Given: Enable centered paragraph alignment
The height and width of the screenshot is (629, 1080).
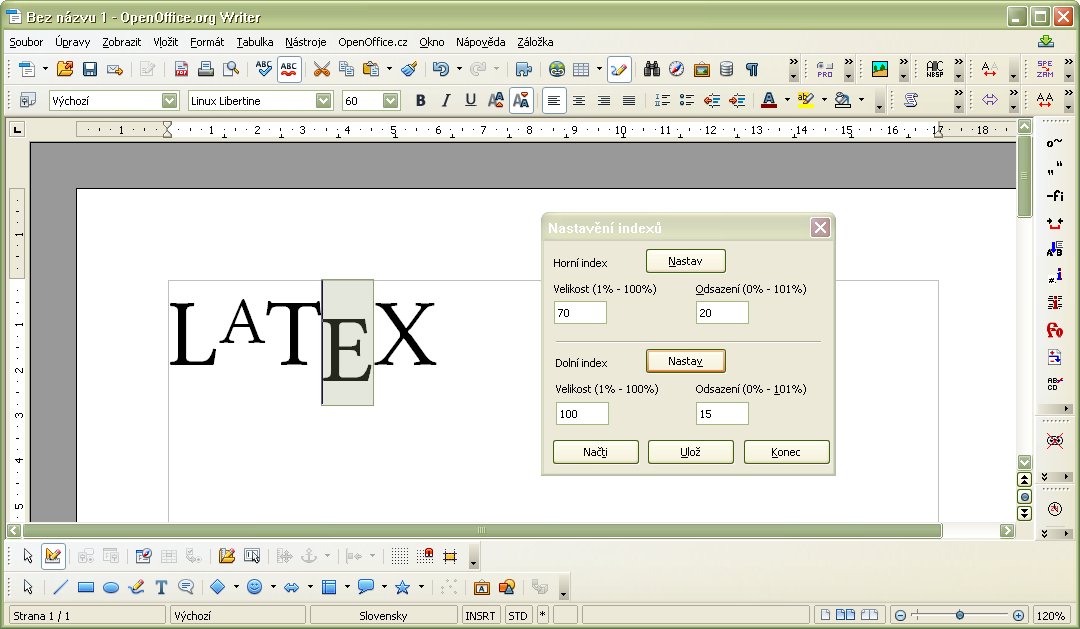Looking at the screenshot, I should (579, 101).
